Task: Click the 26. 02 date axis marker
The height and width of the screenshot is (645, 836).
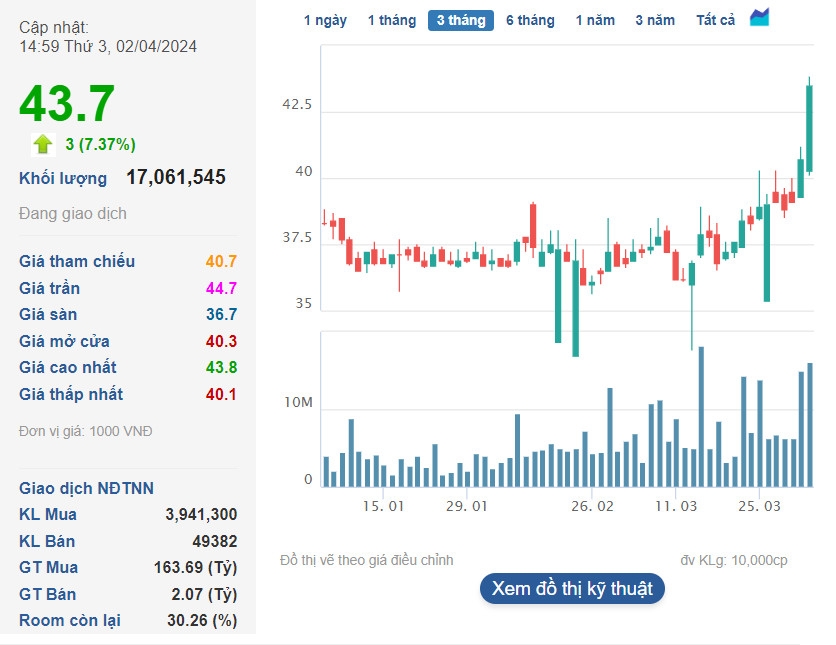Action: [592, 506]
